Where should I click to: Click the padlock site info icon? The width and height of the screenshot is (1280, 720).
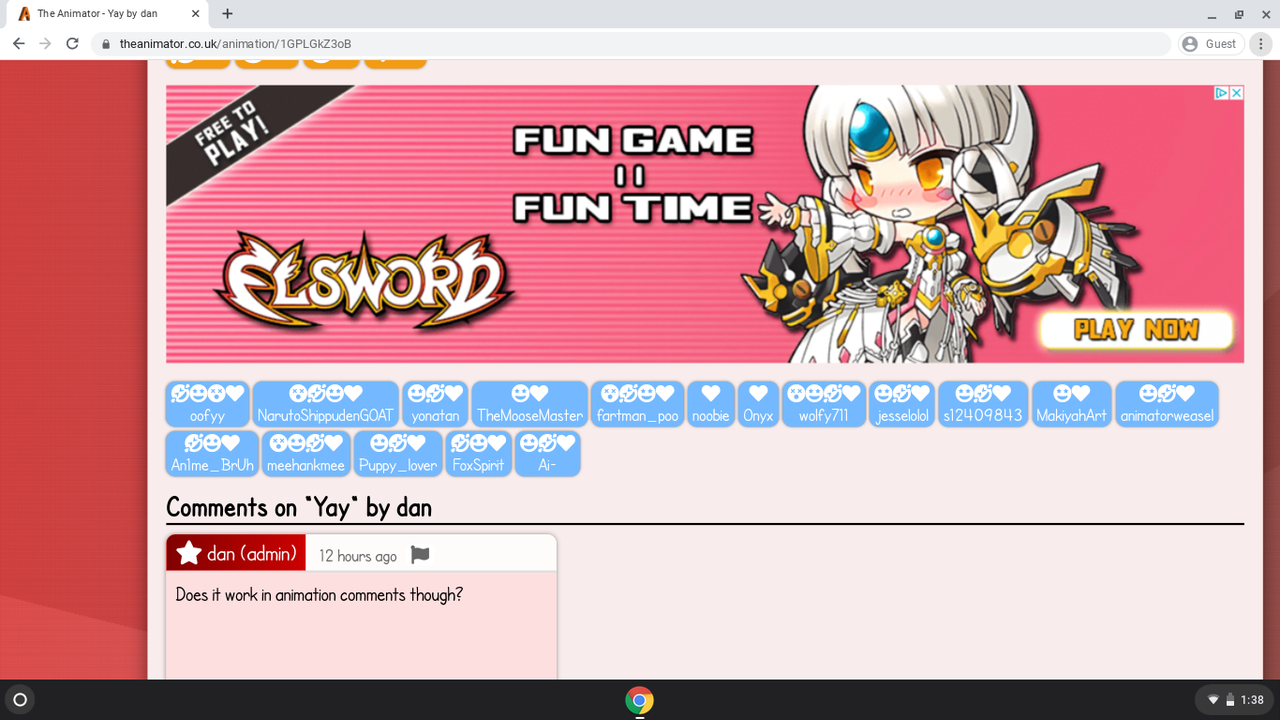[x=105, y=44]
